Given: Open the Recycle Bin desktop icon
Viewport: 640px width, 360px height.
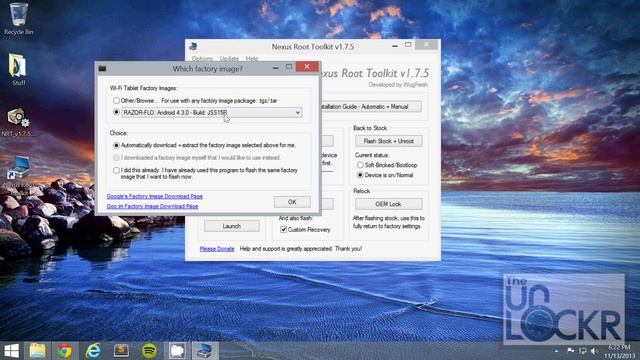Looking at the screenshot, I should 19,18.
